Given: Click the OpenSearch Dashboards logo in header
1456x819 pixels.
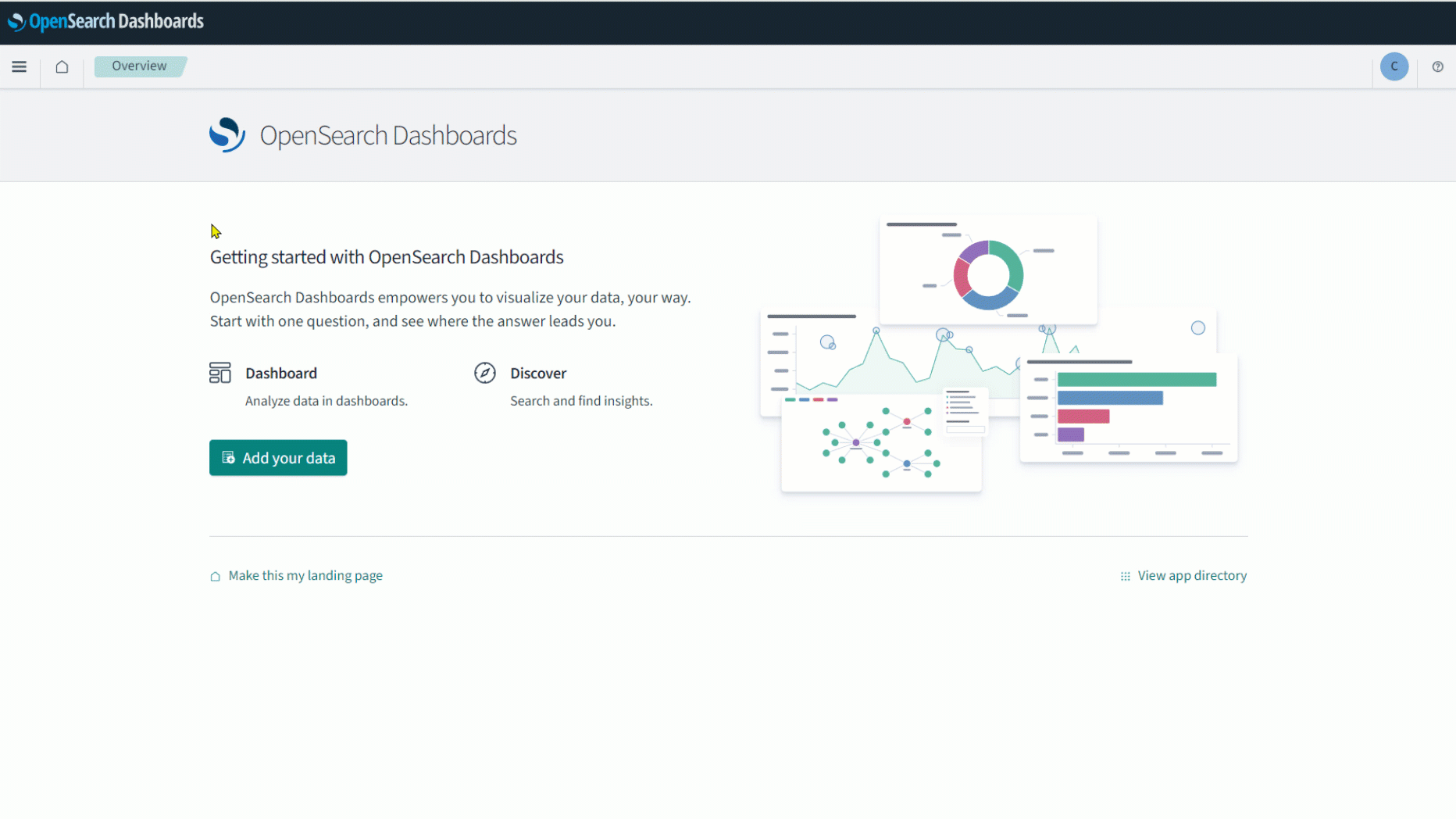Looking at the screenshot, I should [105, 22].
